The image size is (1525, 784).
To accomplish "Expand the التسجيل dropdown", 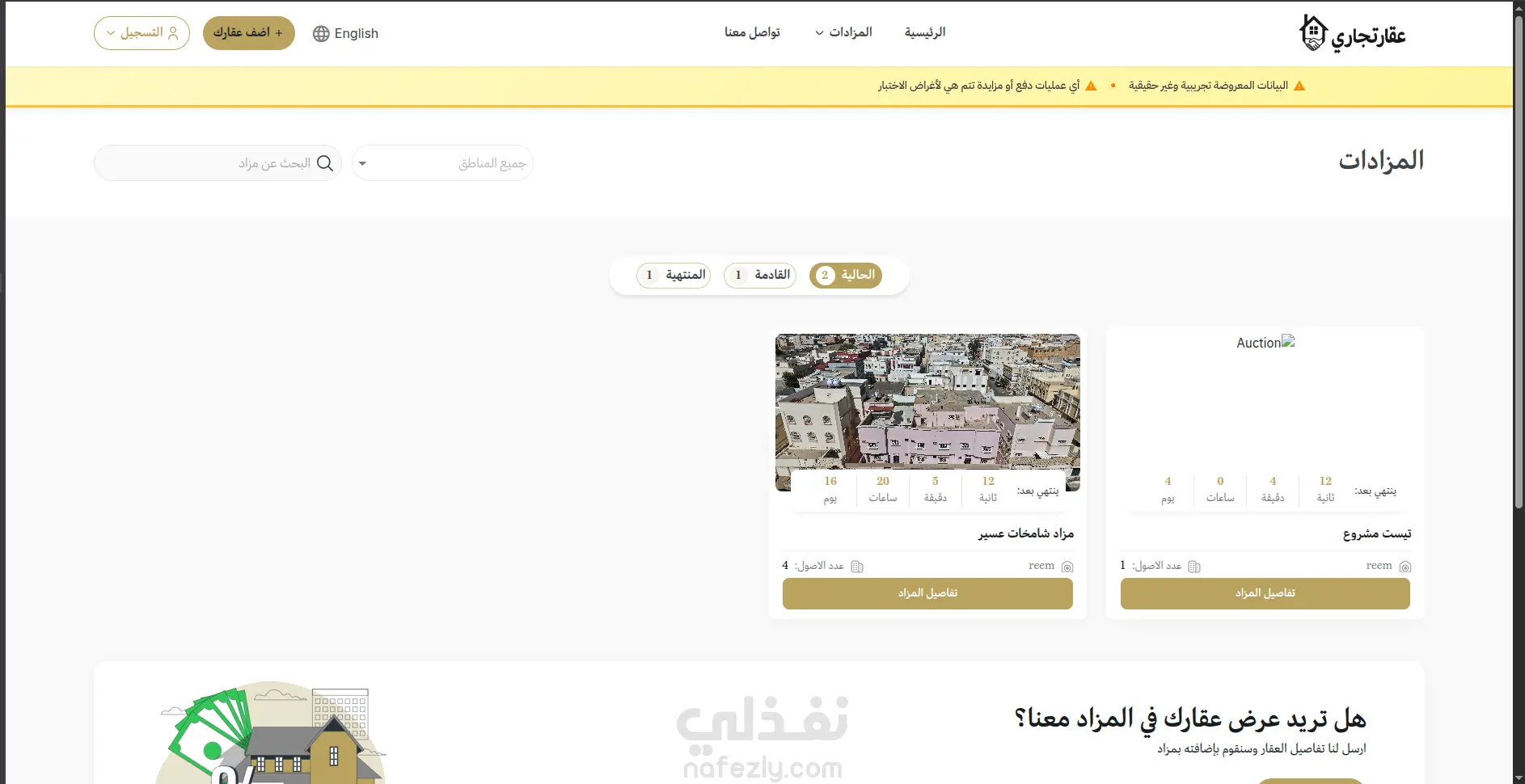I will coord(142,33).
